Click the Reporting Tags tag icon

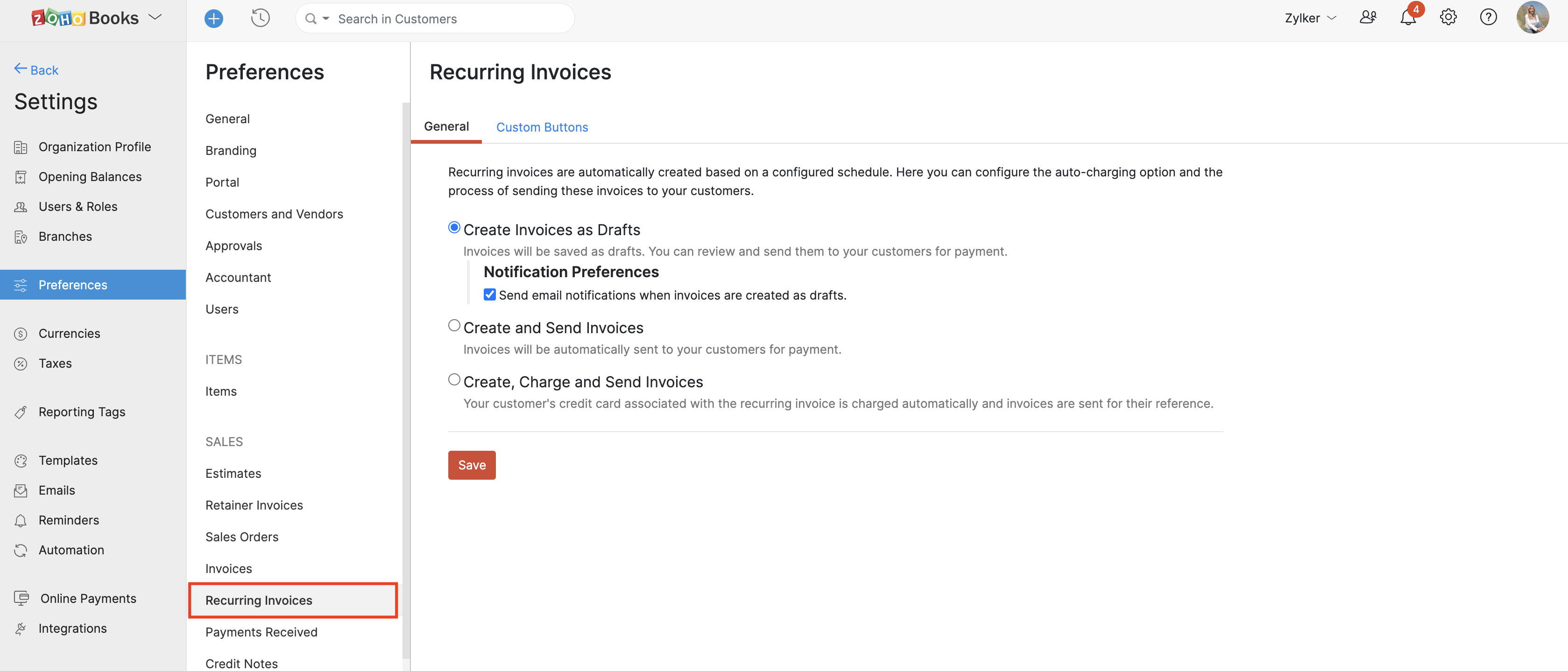[21, 412]
